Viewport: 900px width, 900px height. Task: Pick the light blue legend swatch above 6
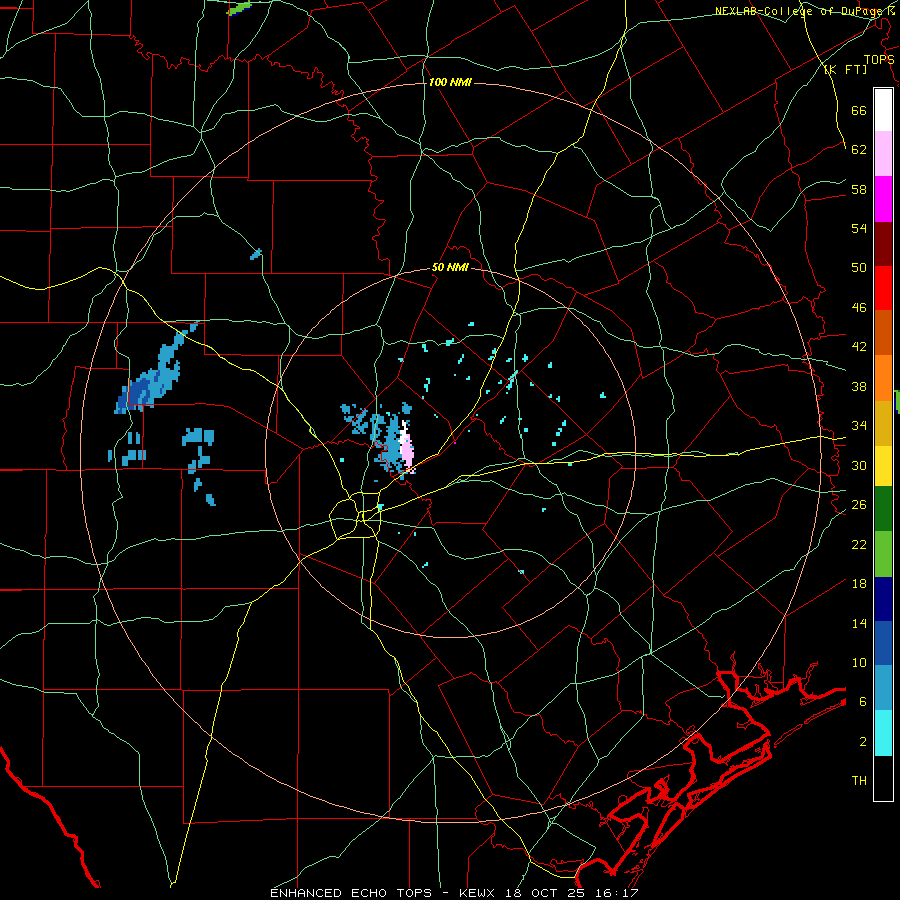883,688
